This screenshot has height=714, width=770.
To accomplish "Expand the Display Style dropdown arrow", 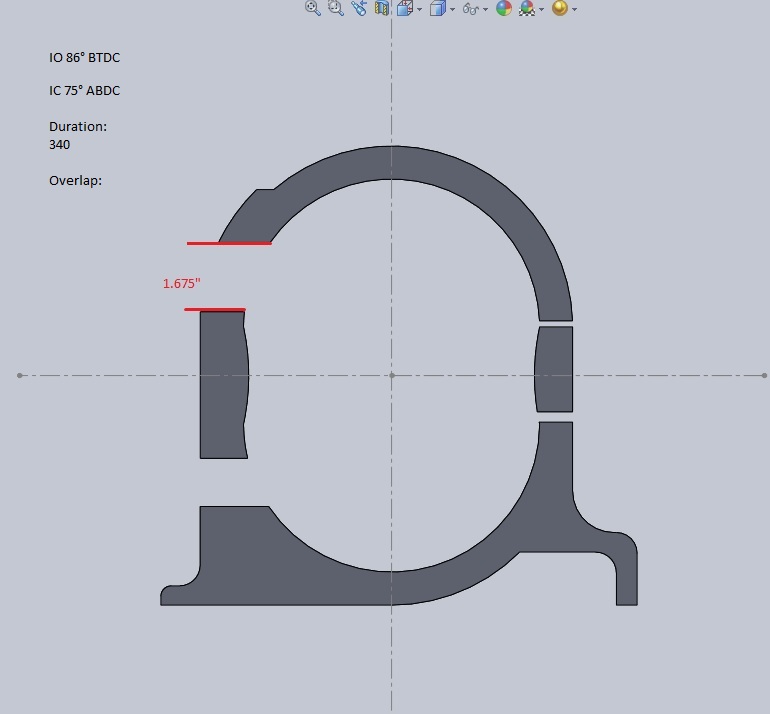I will point(452,9).
